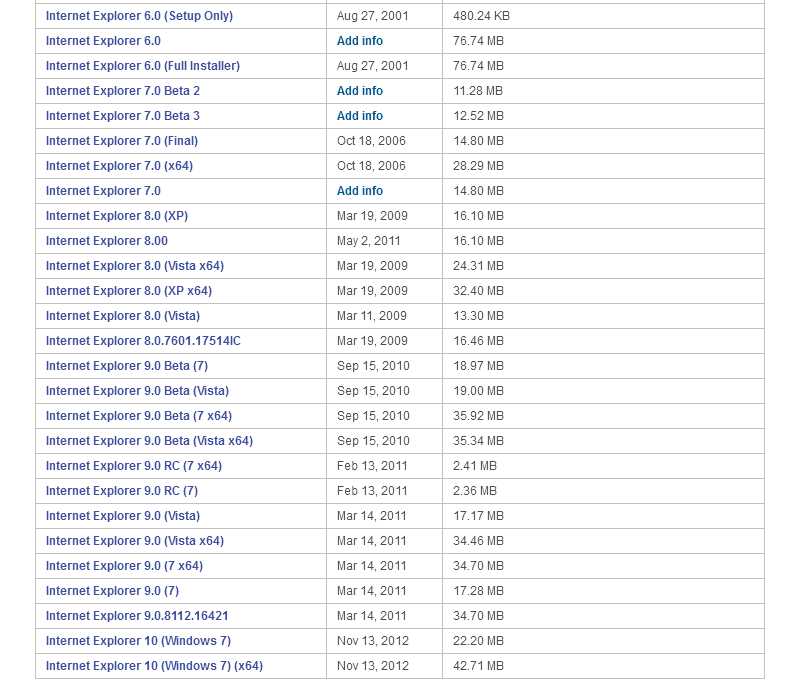Click the date Oct 18, 2006 for 7.0 (Final)

point(371,141)
